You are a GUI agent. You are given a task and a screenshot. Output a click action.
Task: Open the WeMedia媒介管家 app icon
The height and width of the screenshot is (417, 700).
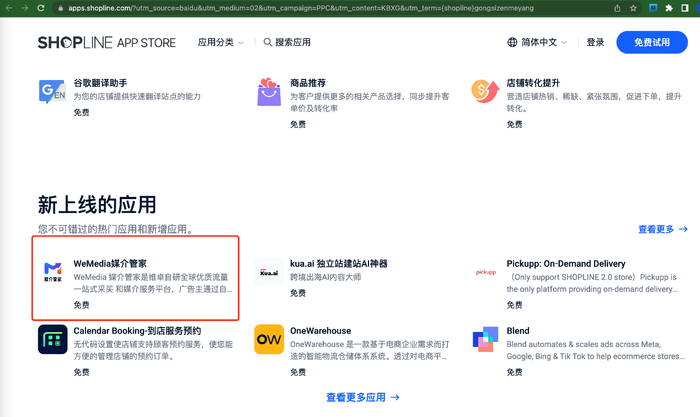(53, 272)
